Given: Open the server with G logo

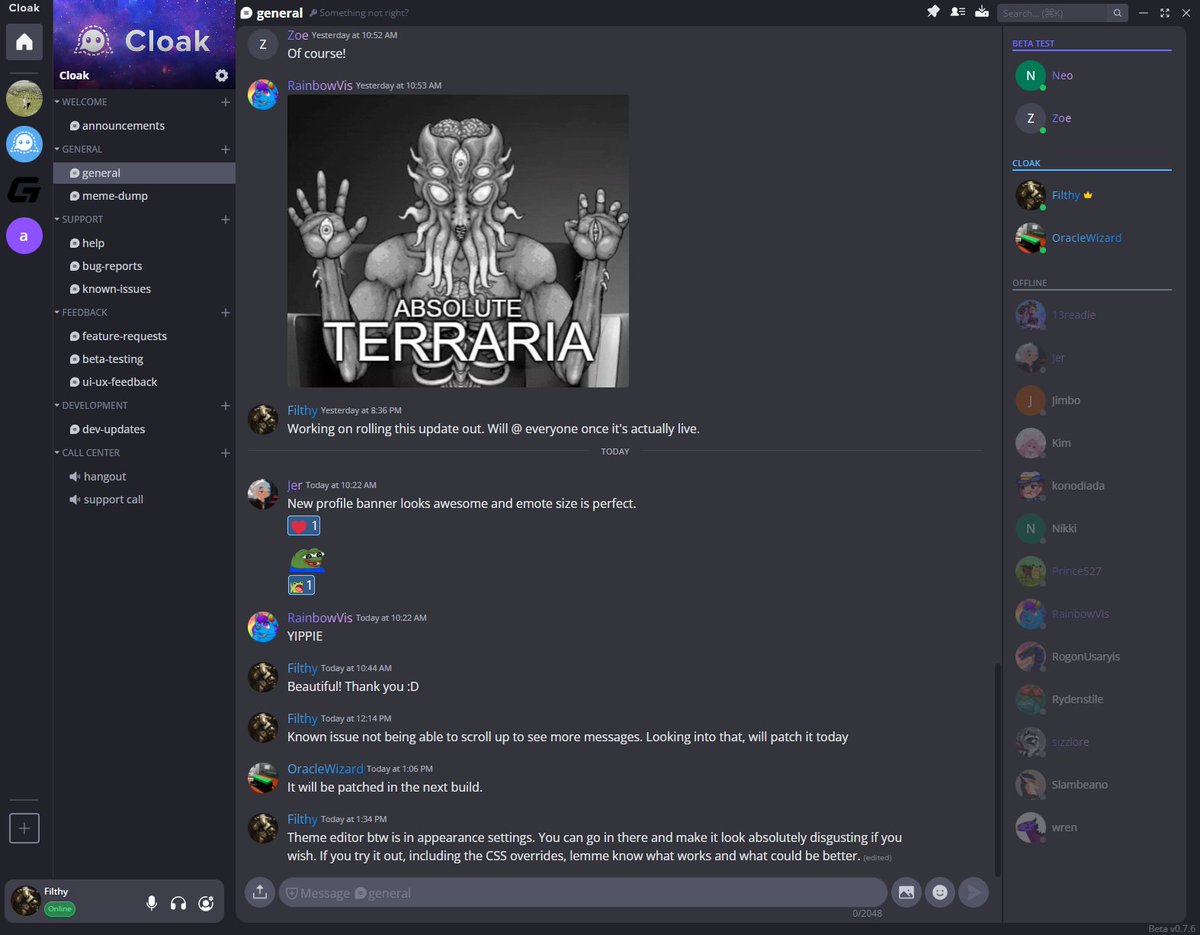Looking at the screenshot, I should point(24,190).
